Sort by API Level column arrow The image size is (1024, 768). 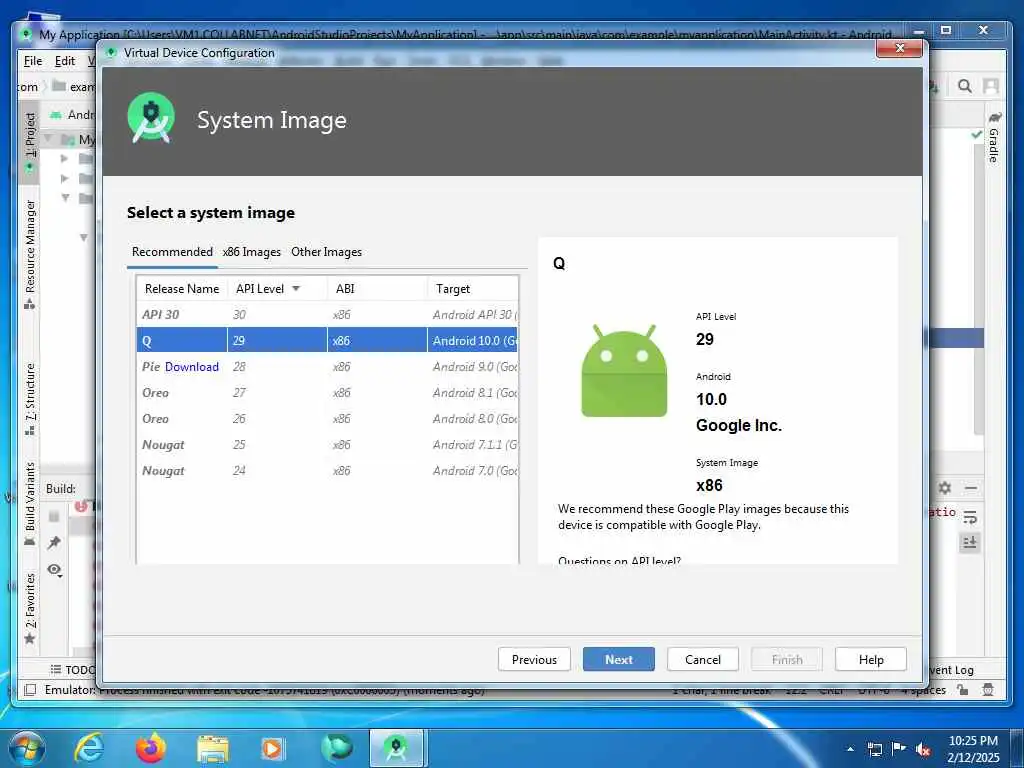pyautogui.click(x=296, y=289)
